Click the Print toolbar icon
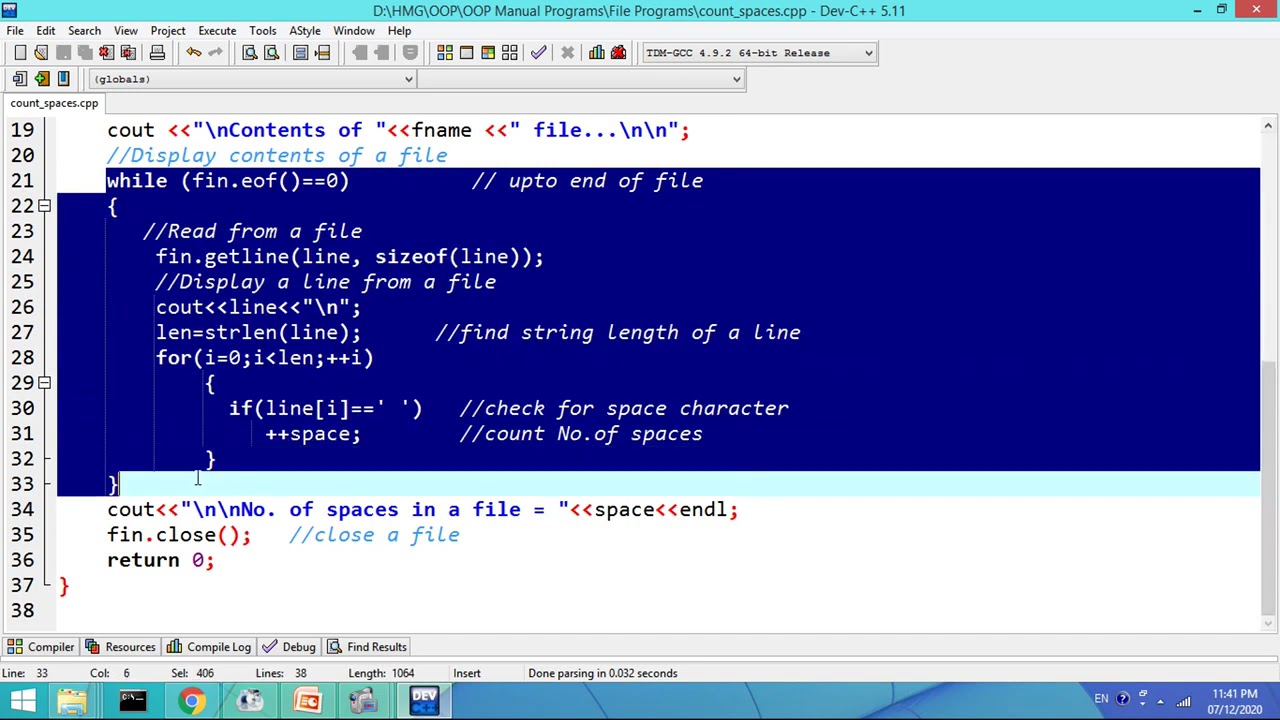This screenshot has width=1280, height=720. (x=157, y=53)
